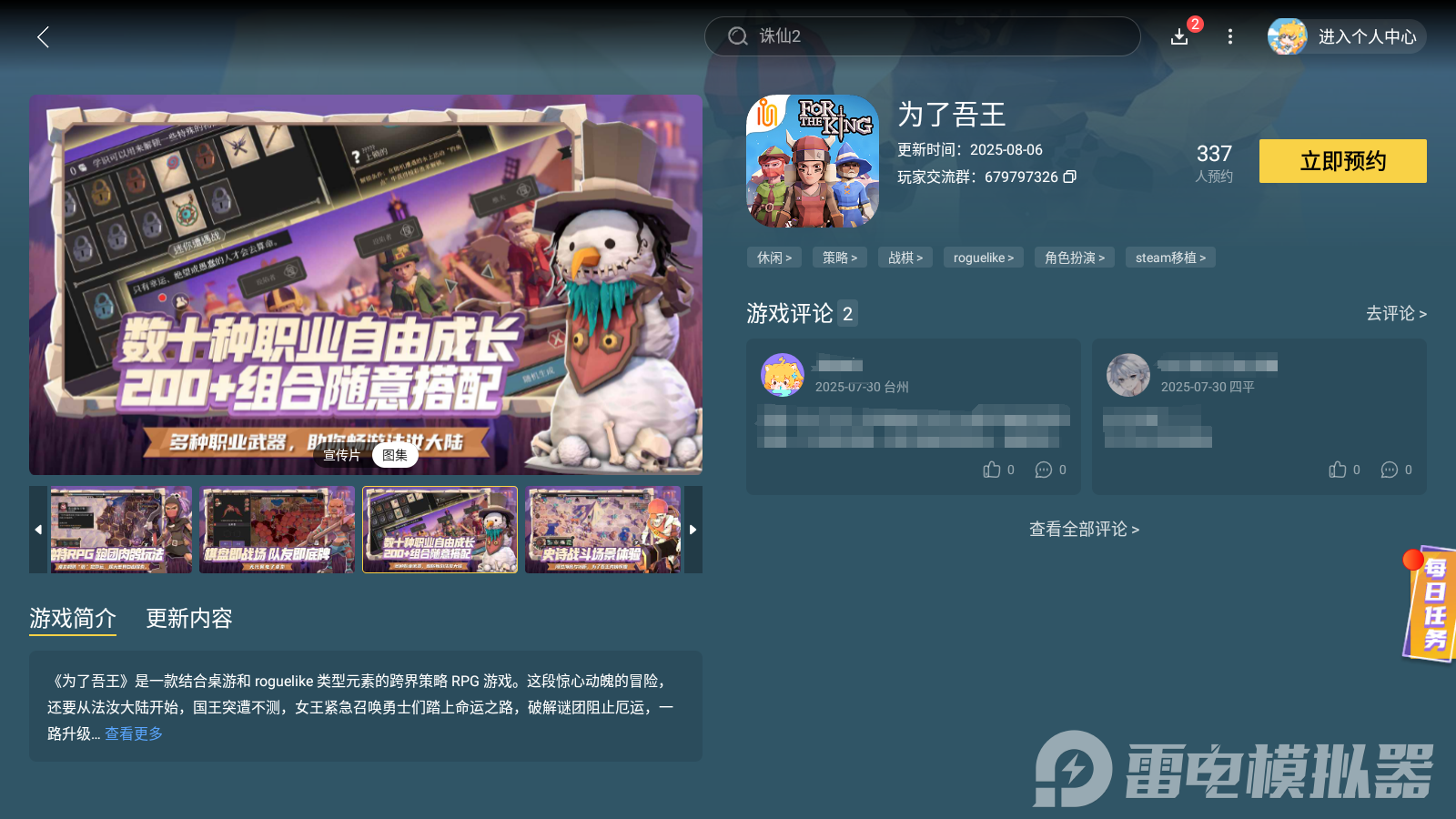Click the 337 人预约 reservation count
This screenshot has height=819, width=1456.
[x=1214, y=163]
